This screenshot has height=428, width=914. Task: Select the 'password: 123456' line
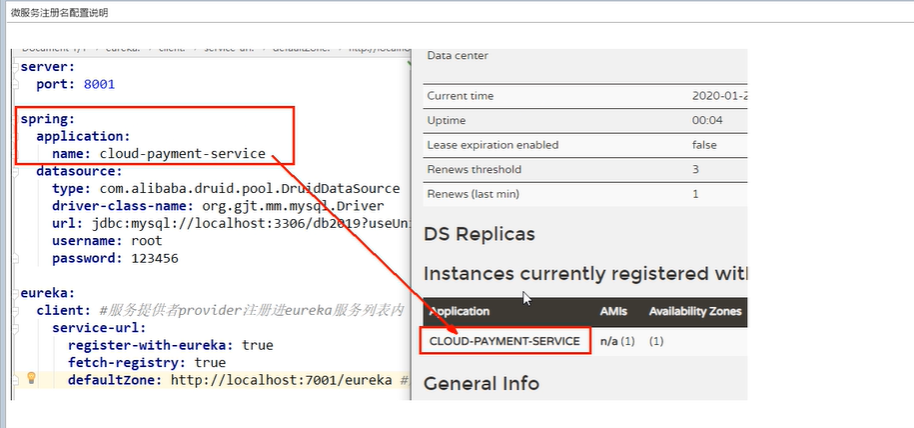(x=115, y=258)
